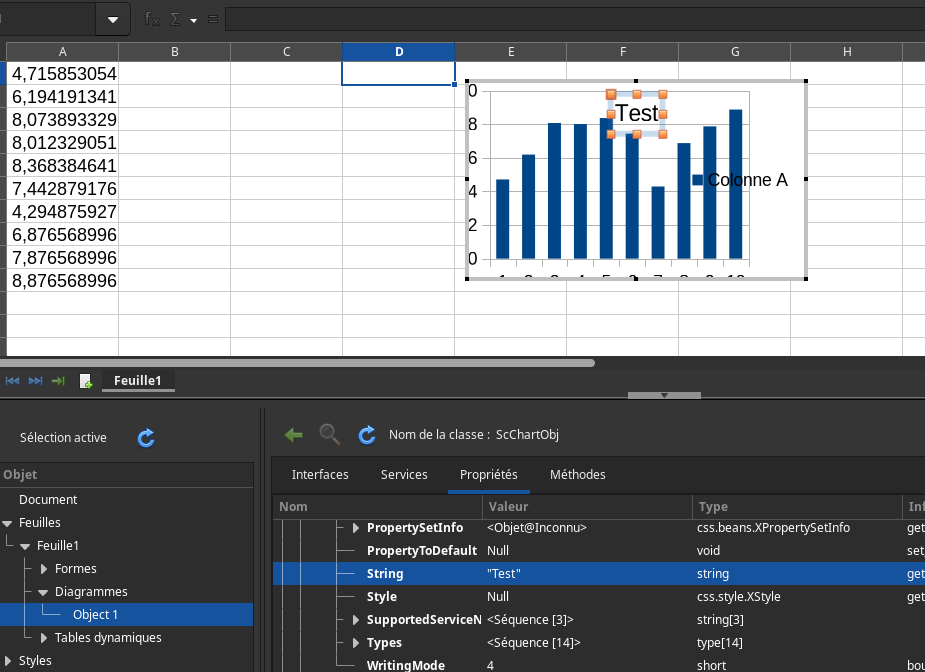The image size is (925, 672).
Task: Collapse the Diagrammes tree node
Action: (x=44, y=592)
